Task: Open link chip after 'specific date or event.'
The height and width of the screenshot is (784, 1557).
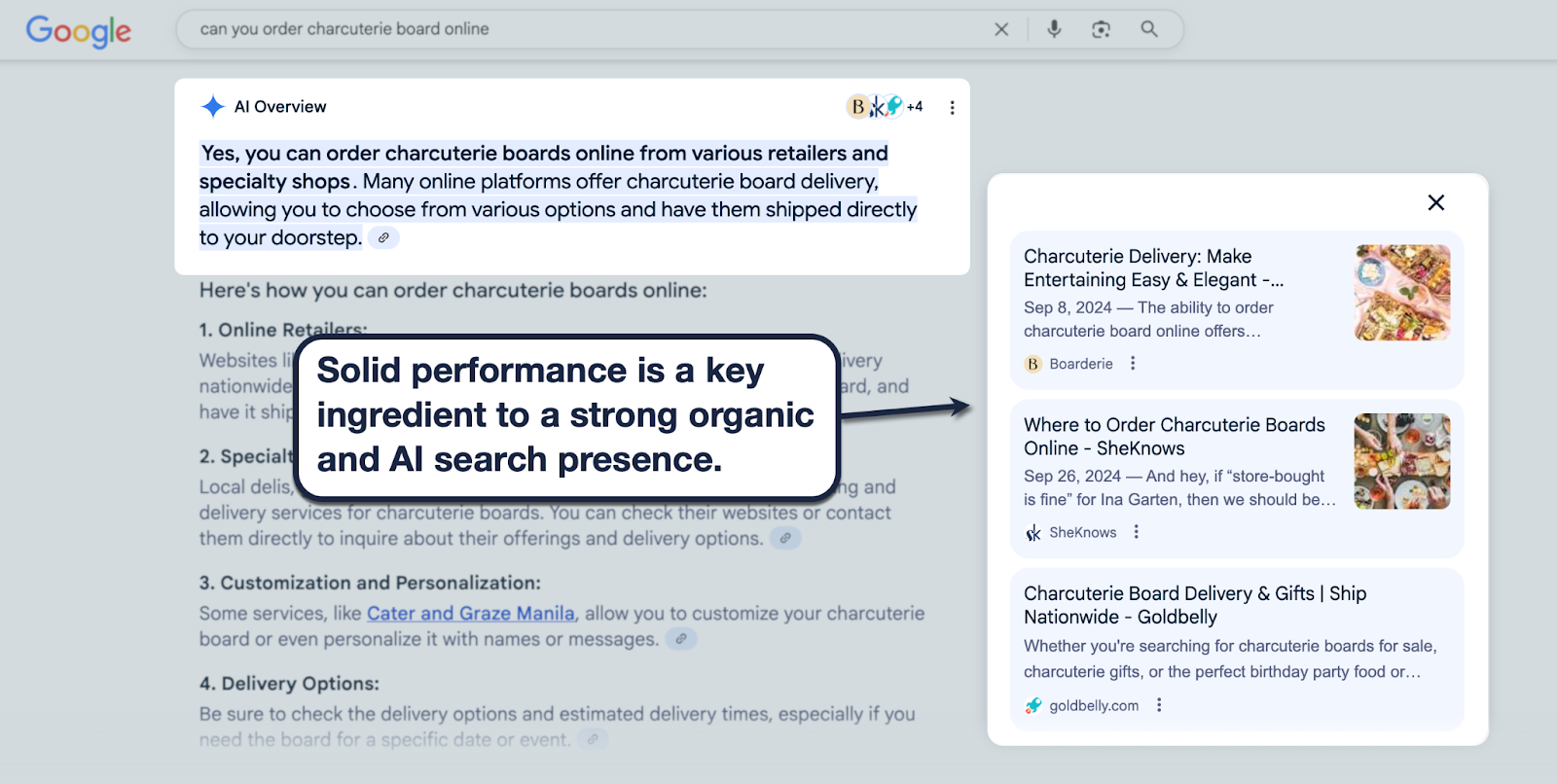Action: click(593, 739)
